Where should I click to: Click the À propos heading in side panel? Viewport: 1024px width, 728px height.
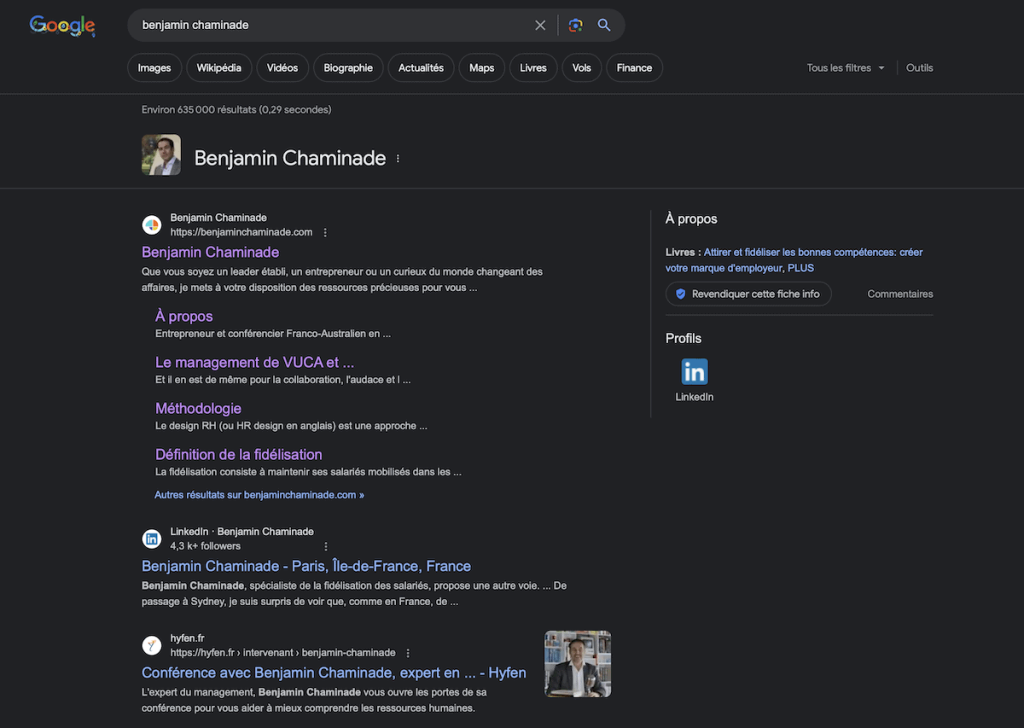point(691,219)
